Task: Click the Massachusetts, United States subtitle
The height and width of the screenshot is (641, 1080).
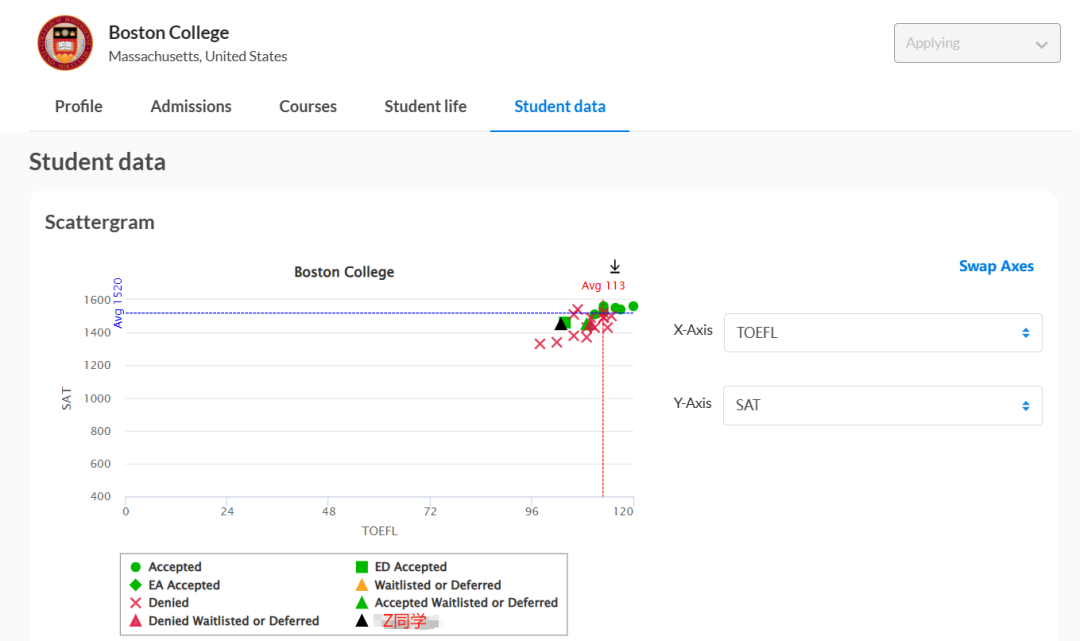Action: pos(198,56)
